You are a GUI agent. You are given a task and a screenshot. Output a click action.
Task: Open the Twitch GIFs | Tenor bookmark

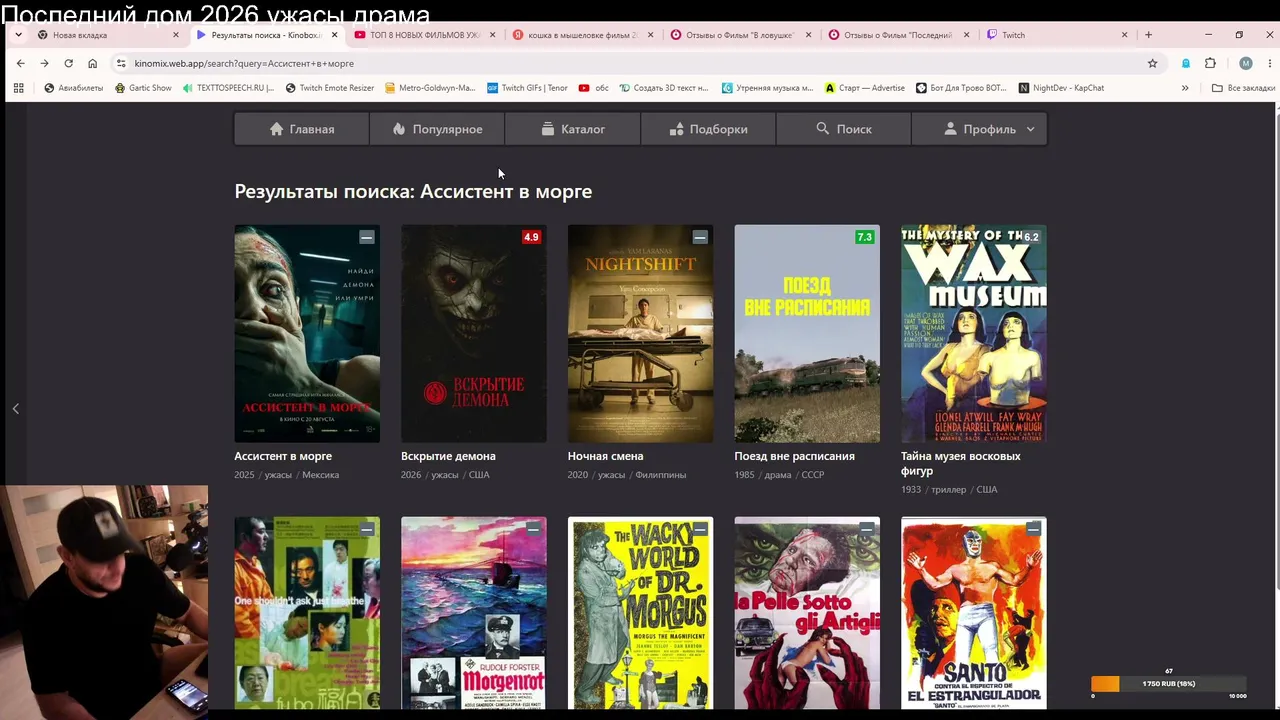point(527,88)
